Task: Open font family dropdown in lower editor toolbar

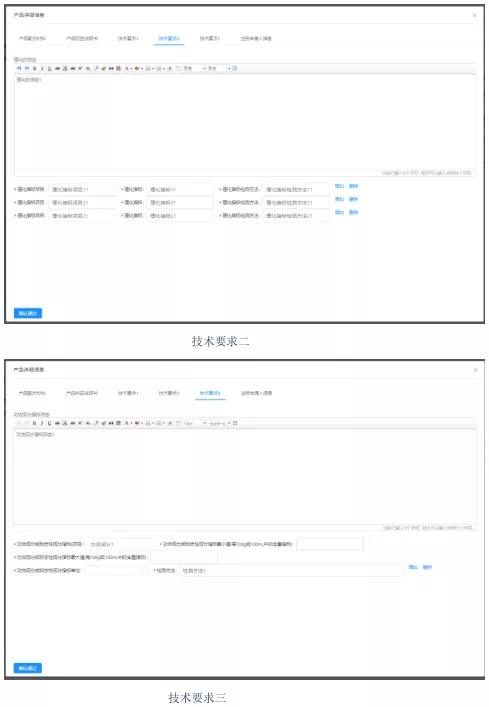Action: tap(195, 423)
